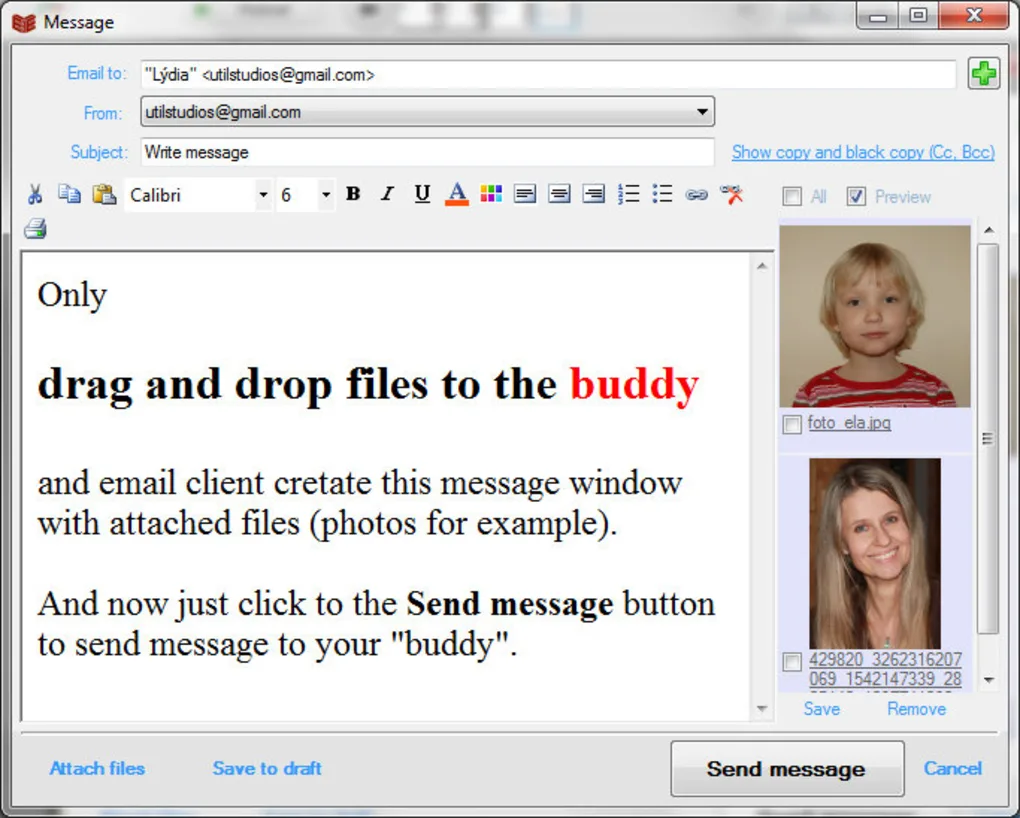Viewport: 1020px width, 818px height.
Task: Apply Italic formatting
Action: coord(387,195)
